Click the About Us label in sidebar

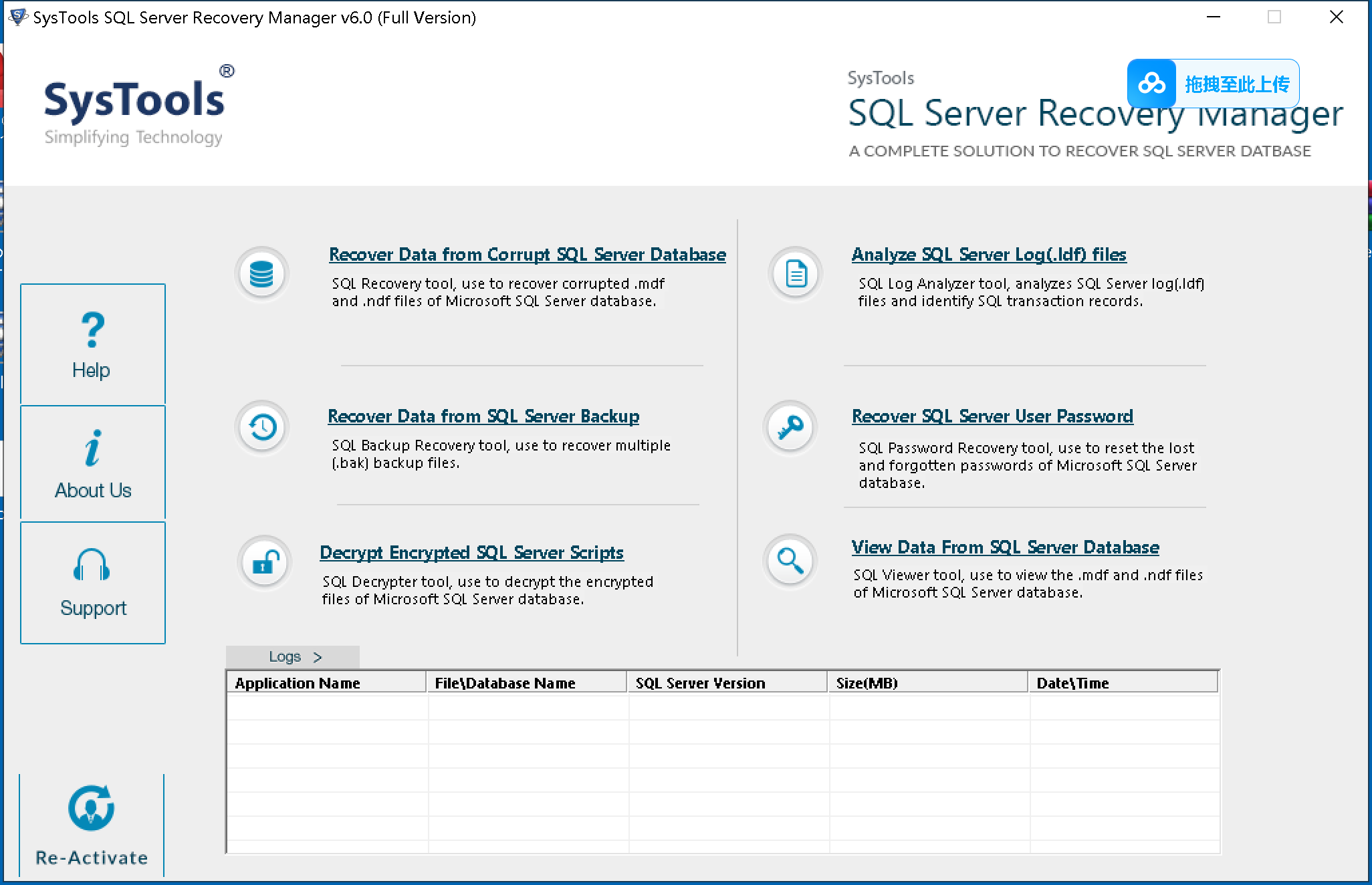pos(93,491)
